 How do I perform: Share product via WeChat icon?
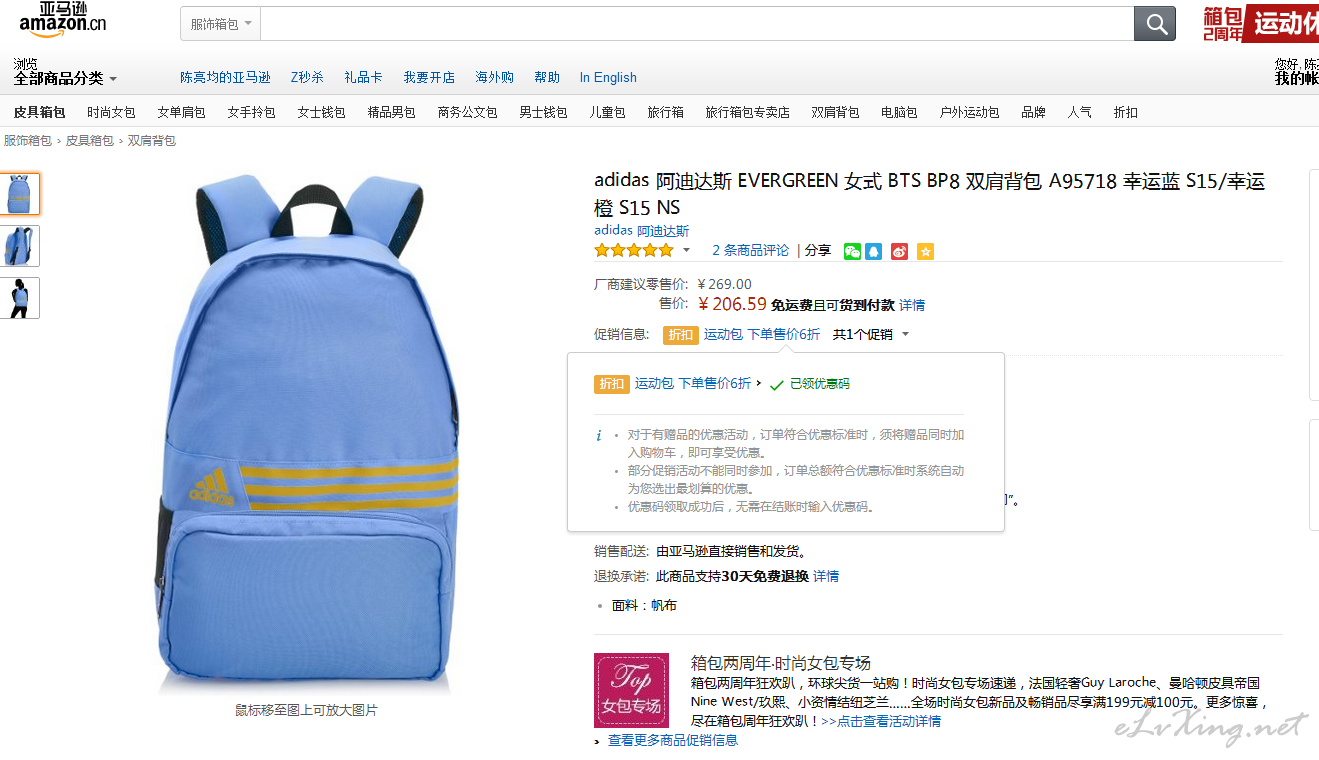(852, 251)
